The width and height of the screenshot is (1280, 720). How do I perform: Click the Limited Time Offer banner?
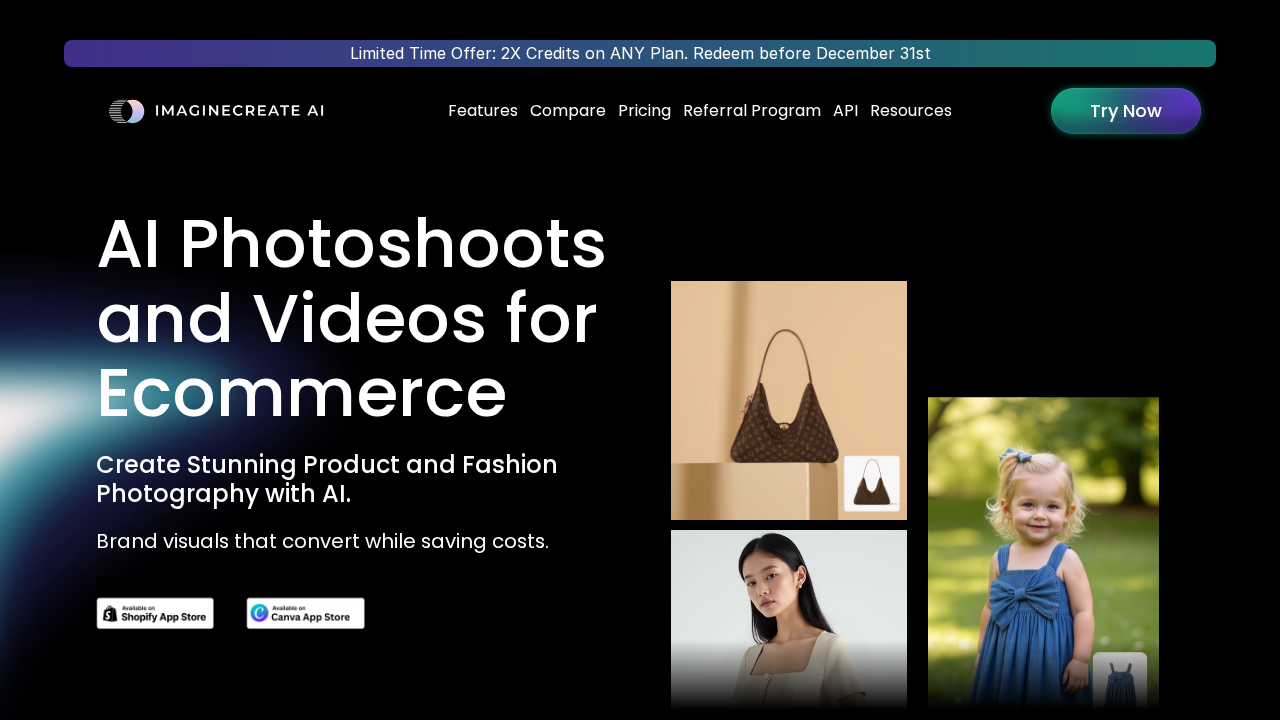(x=640, y=54)
